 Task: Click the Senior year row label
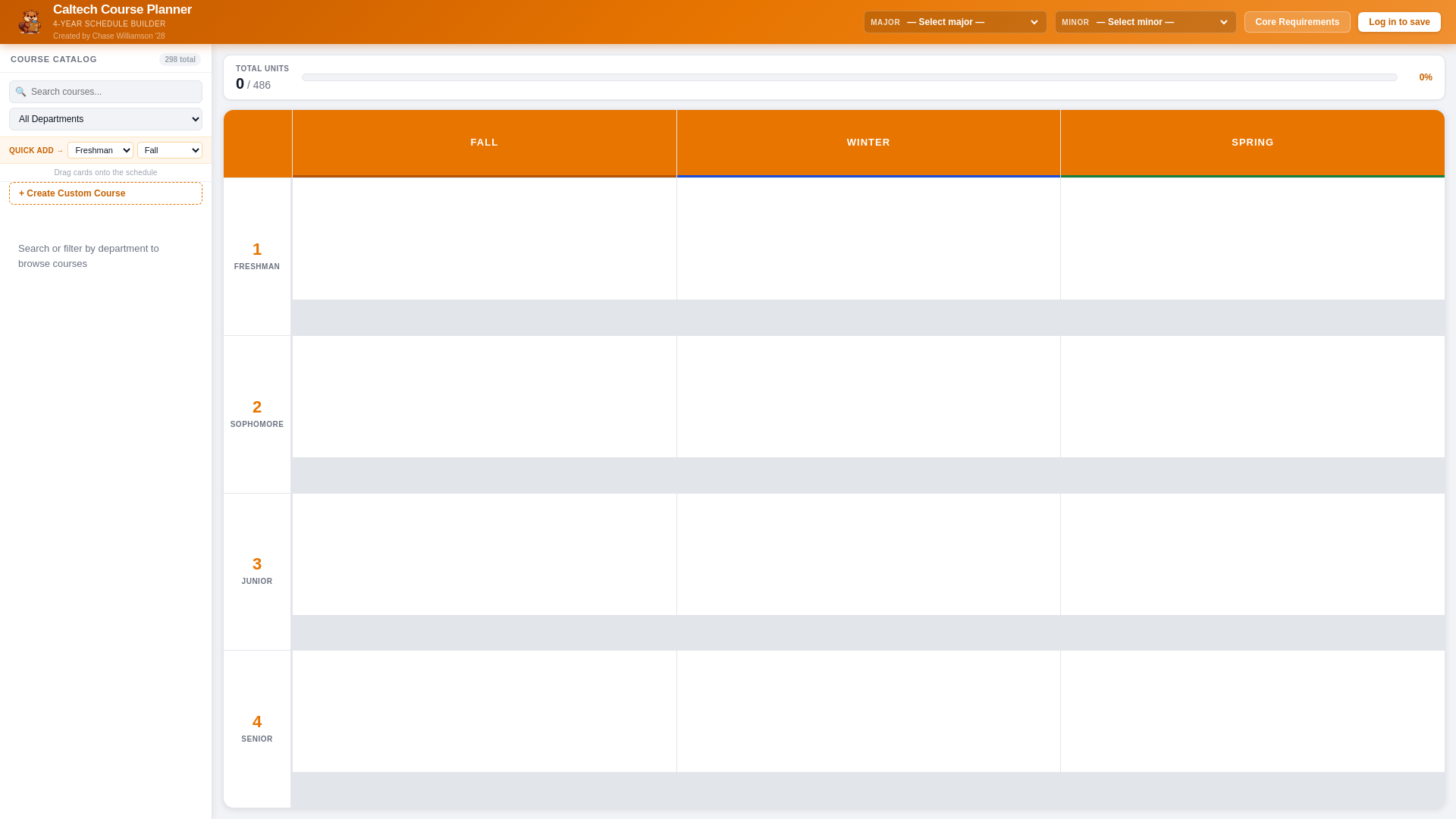tap(257, 729)
